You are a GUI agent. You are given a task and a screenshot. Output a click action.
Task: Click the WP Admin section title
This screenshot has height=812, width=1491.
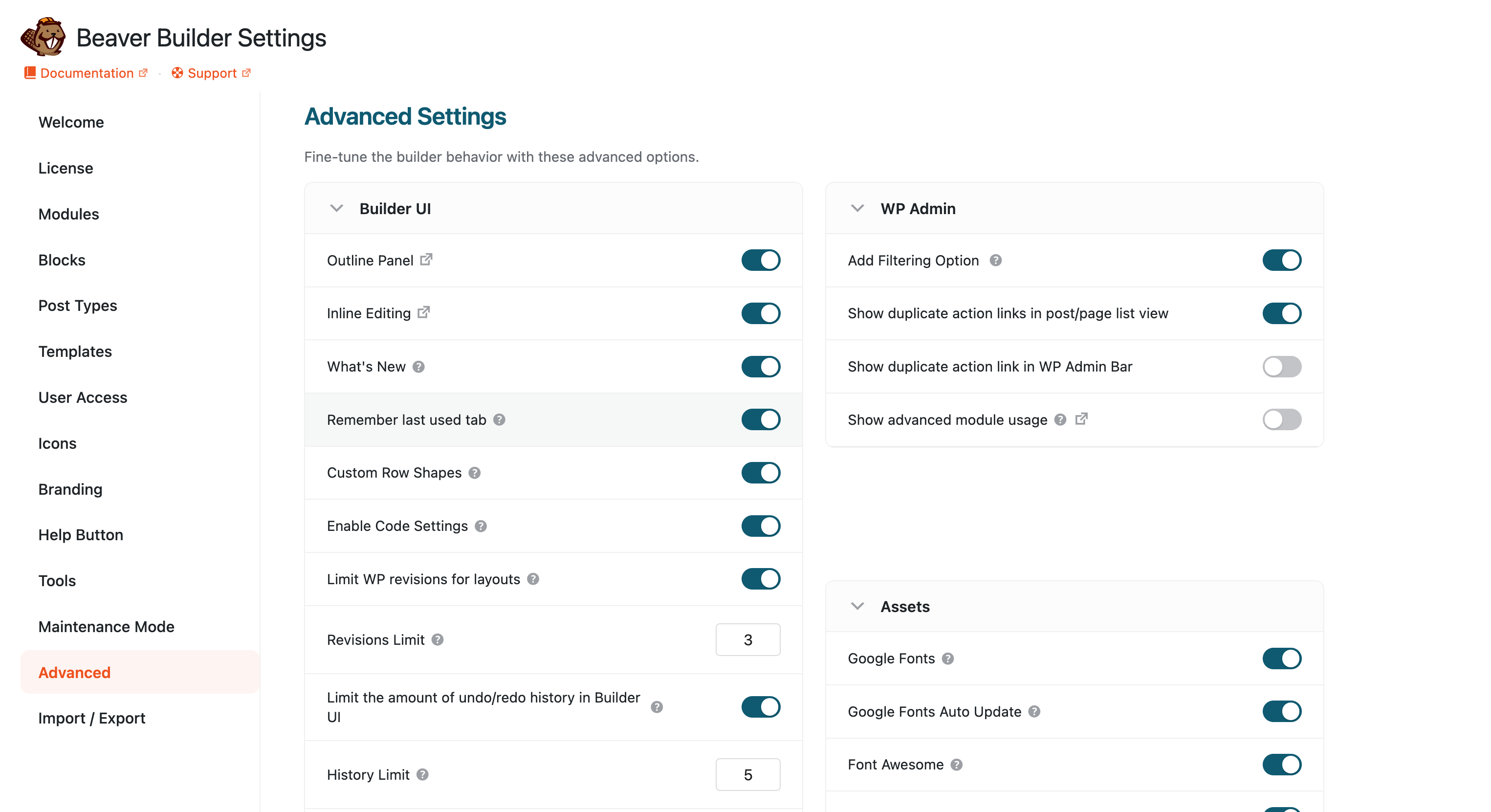918,208
